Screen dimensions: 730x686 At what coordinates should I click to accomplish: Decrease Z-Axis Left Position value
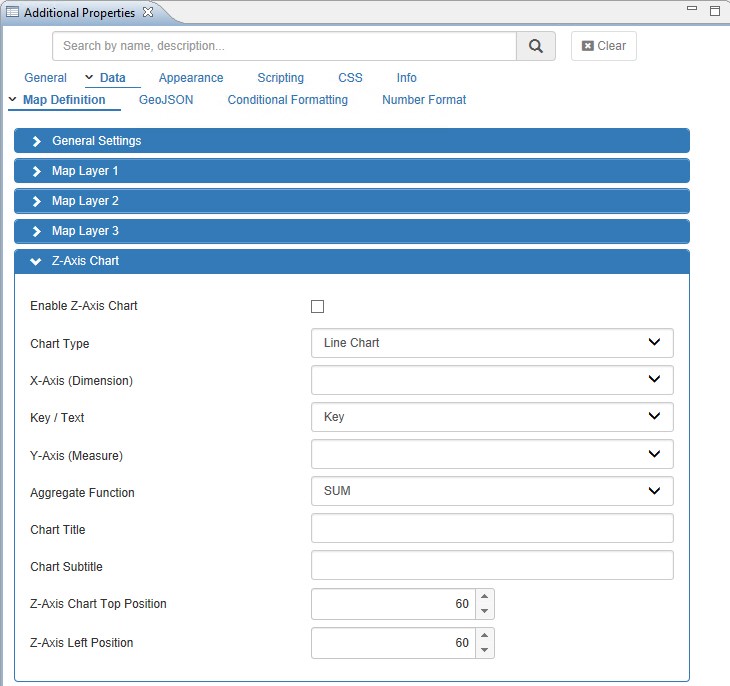(484, 650)
